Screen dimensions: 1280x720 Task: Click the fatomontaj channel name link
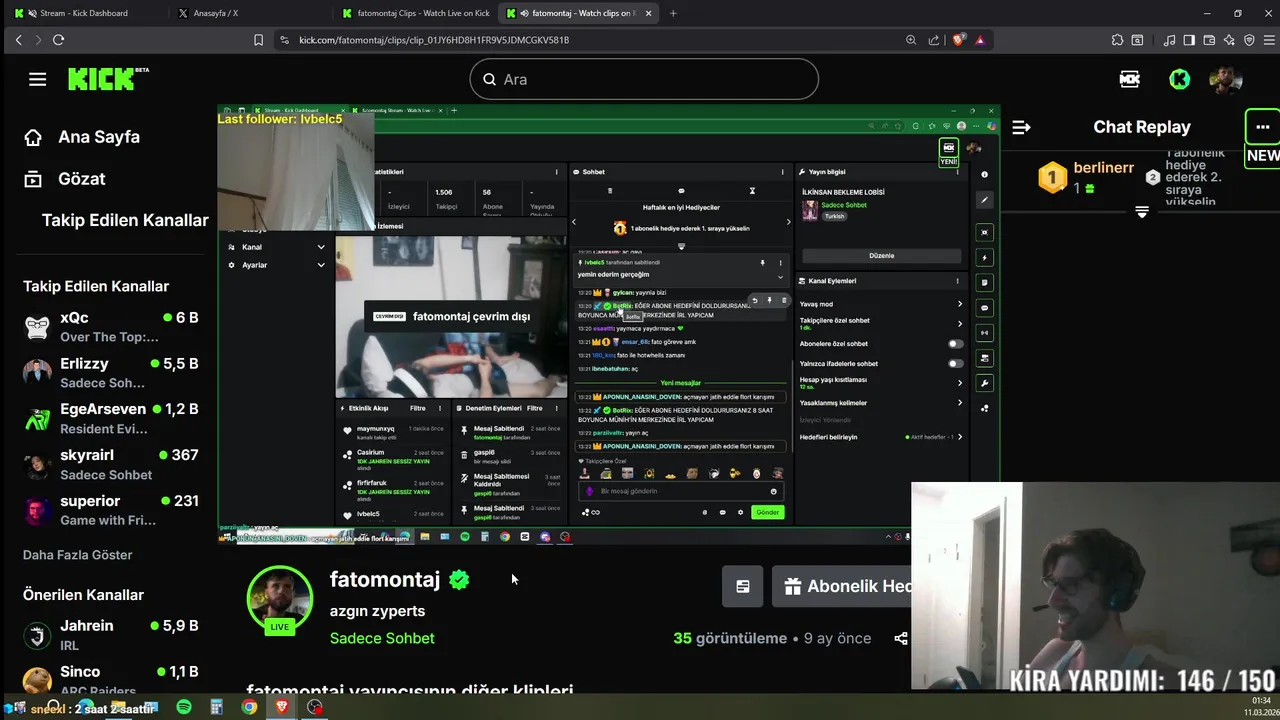click(385, 579)
